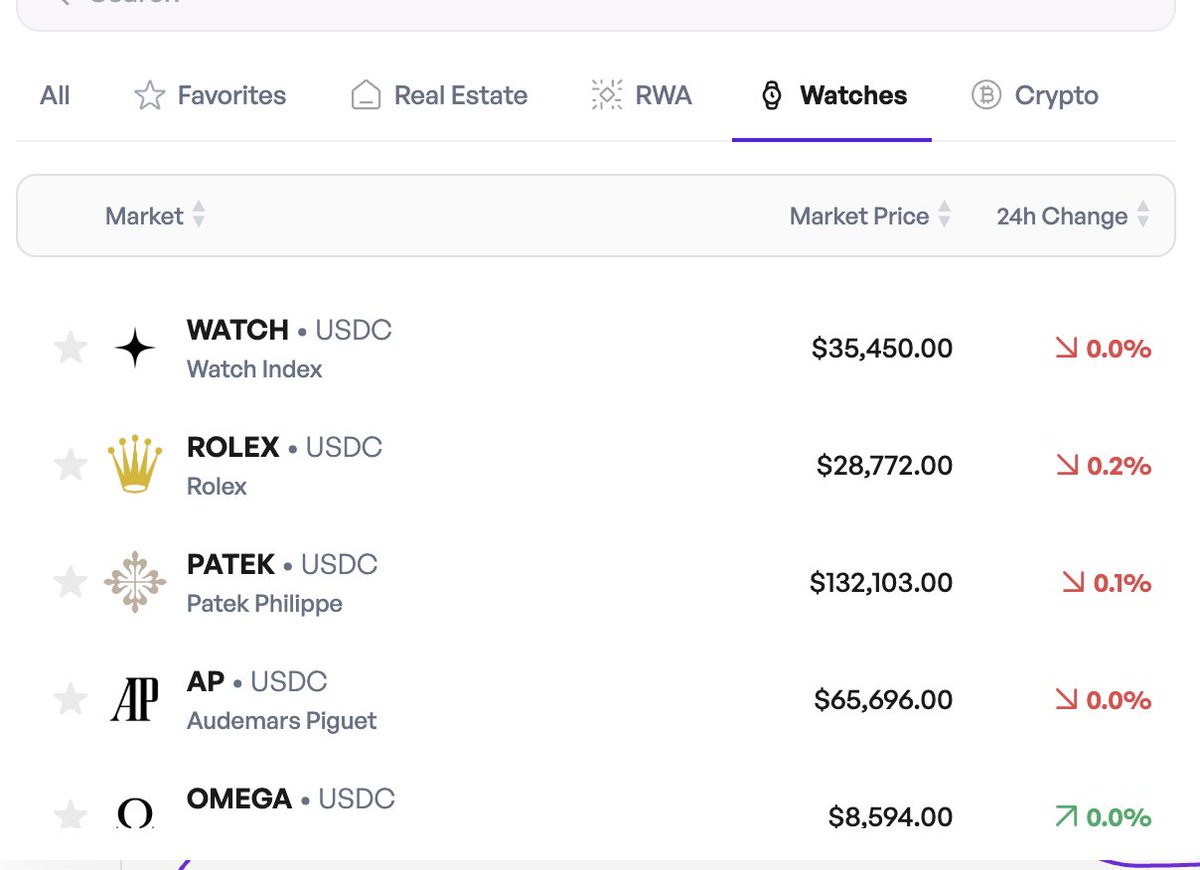Mark AP Audemars Piguet as favorite
The height and width of the screenshot is (870, 1200).
tap(70, 700)
